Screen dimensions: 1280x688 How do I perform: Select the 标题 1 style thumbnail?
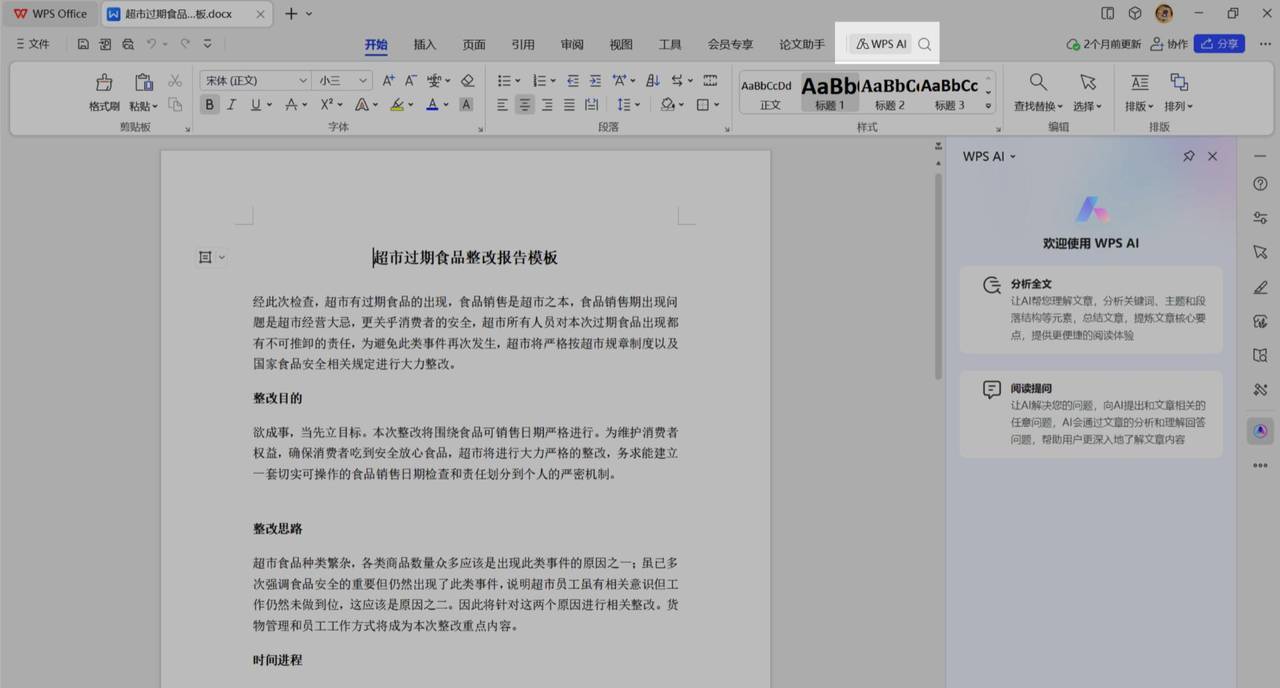click(x=829, y=92)
